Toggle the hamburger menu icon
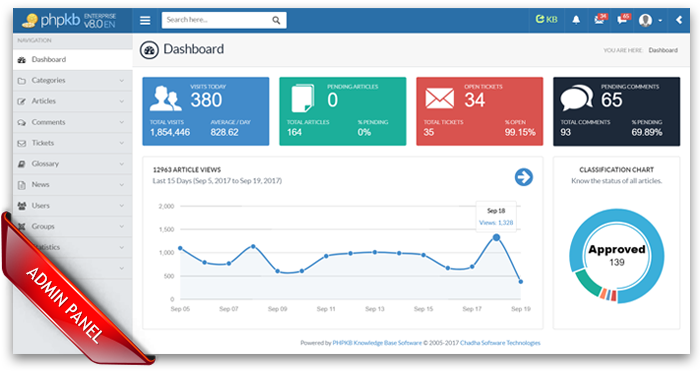 145,21
